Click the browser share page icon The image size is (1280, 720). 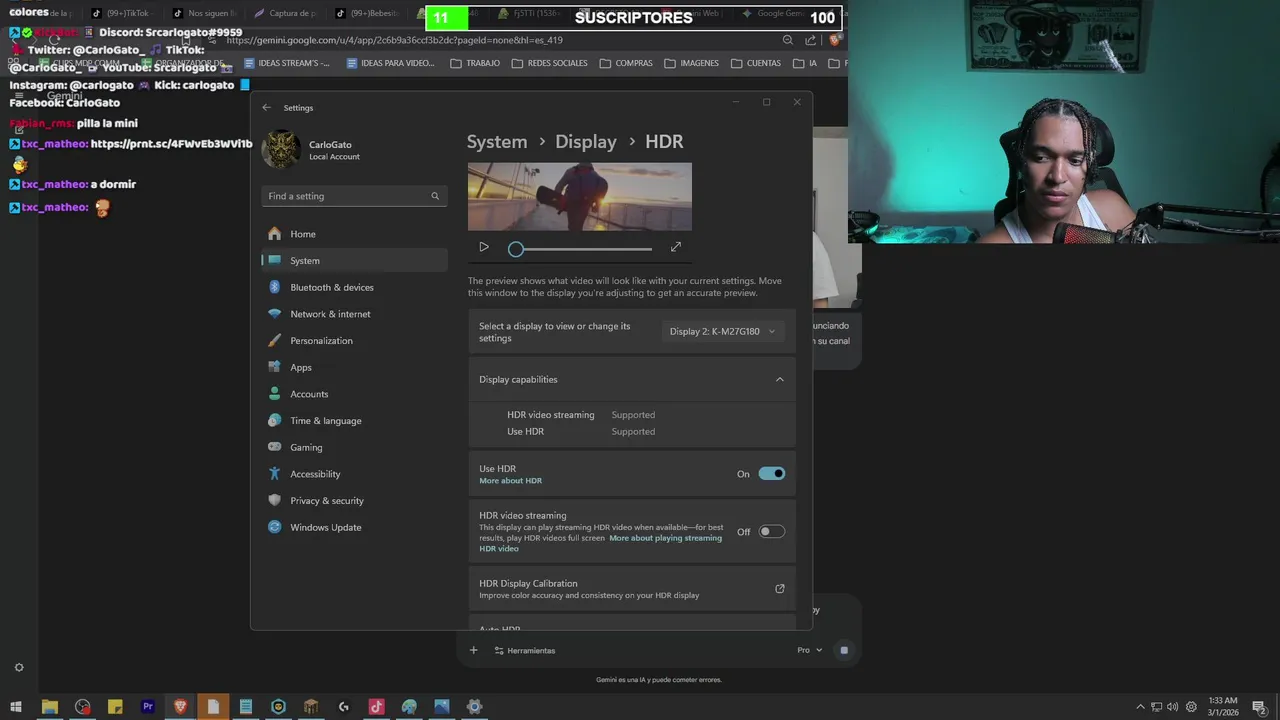(810, 40)
